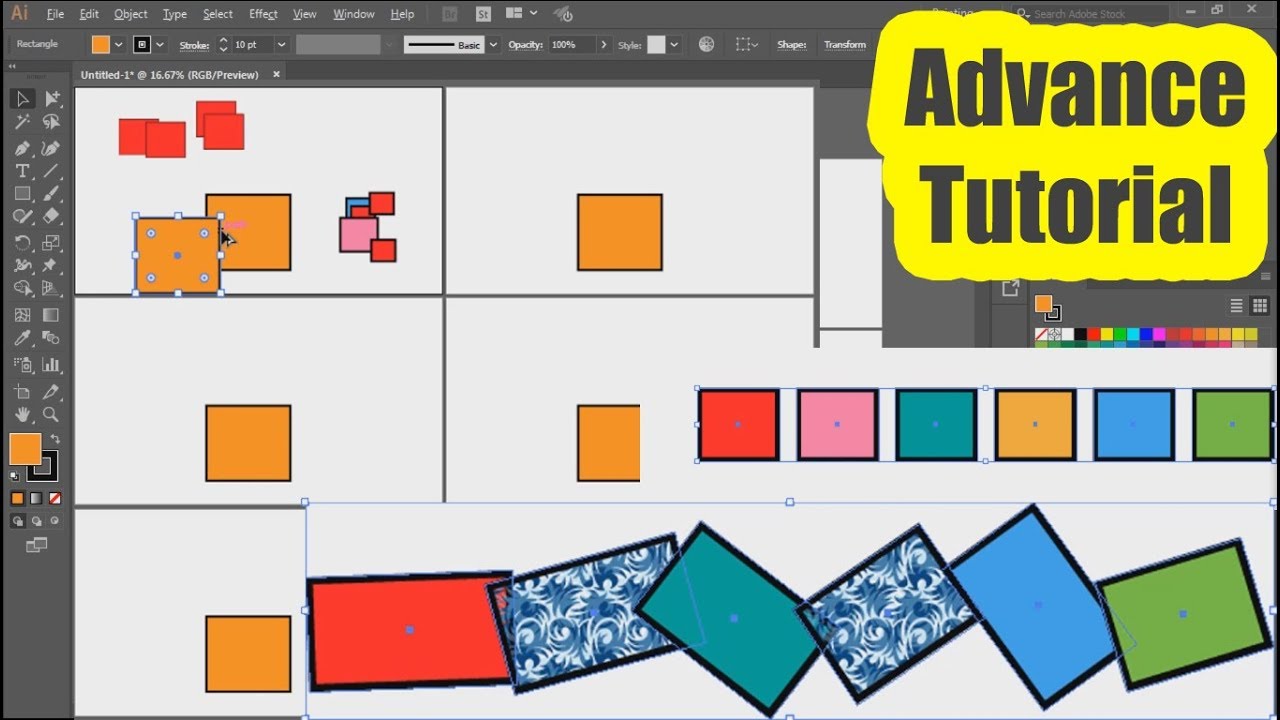Screen dimensions: 1280x720
Task: Select the Rotate tool
Action: pyautogui.click(x=22, y=243)
